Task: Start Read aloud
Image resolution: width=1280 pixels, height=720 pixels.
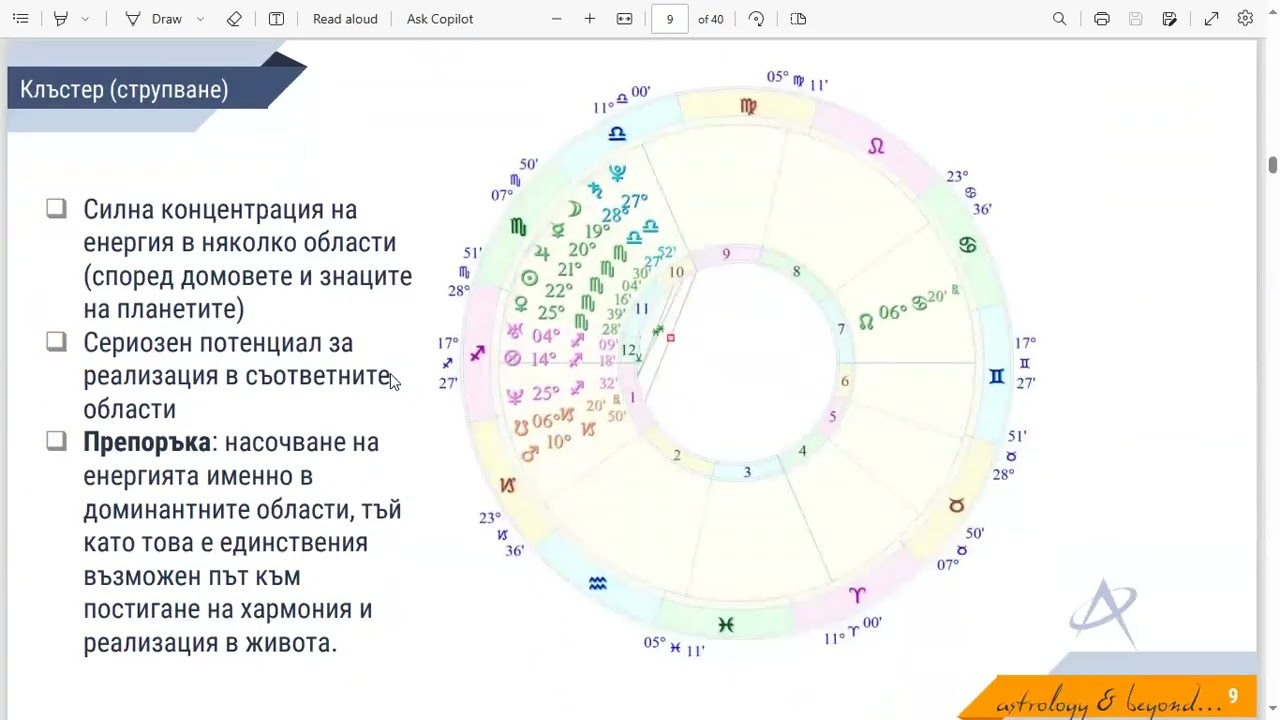Action: pos(345,19)
